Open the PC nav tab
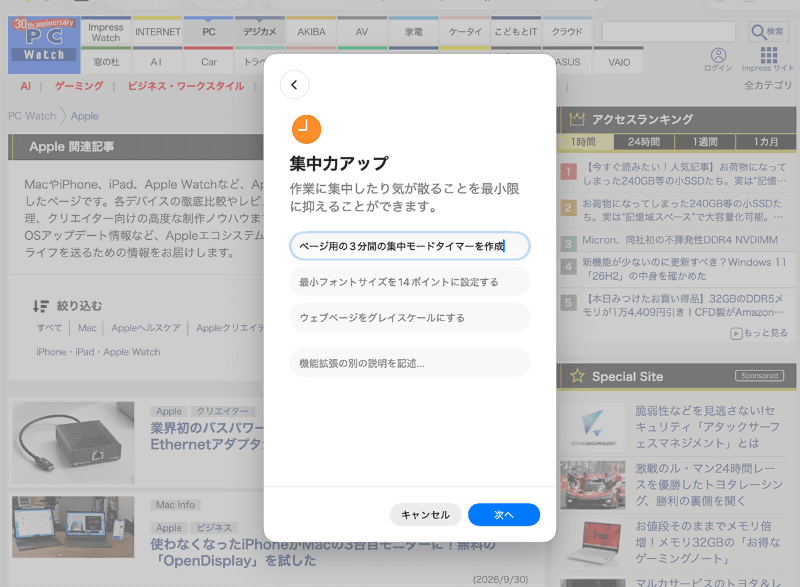This screenshot has height=587, width=800. click(x=209, y=32)
